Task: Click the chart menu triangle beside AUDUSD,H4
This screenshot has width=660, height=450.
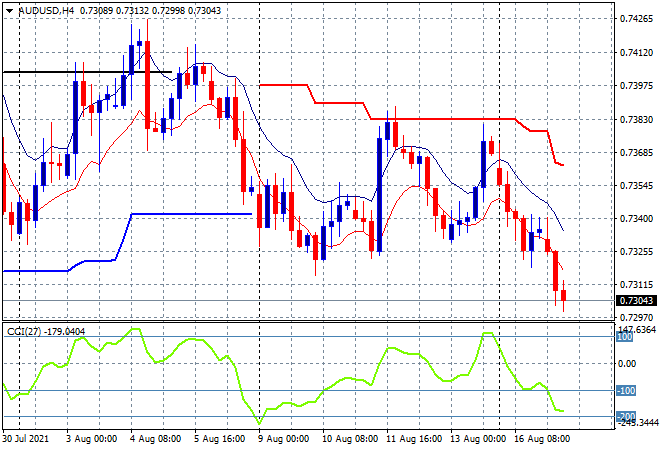Action: pos(9,11)
